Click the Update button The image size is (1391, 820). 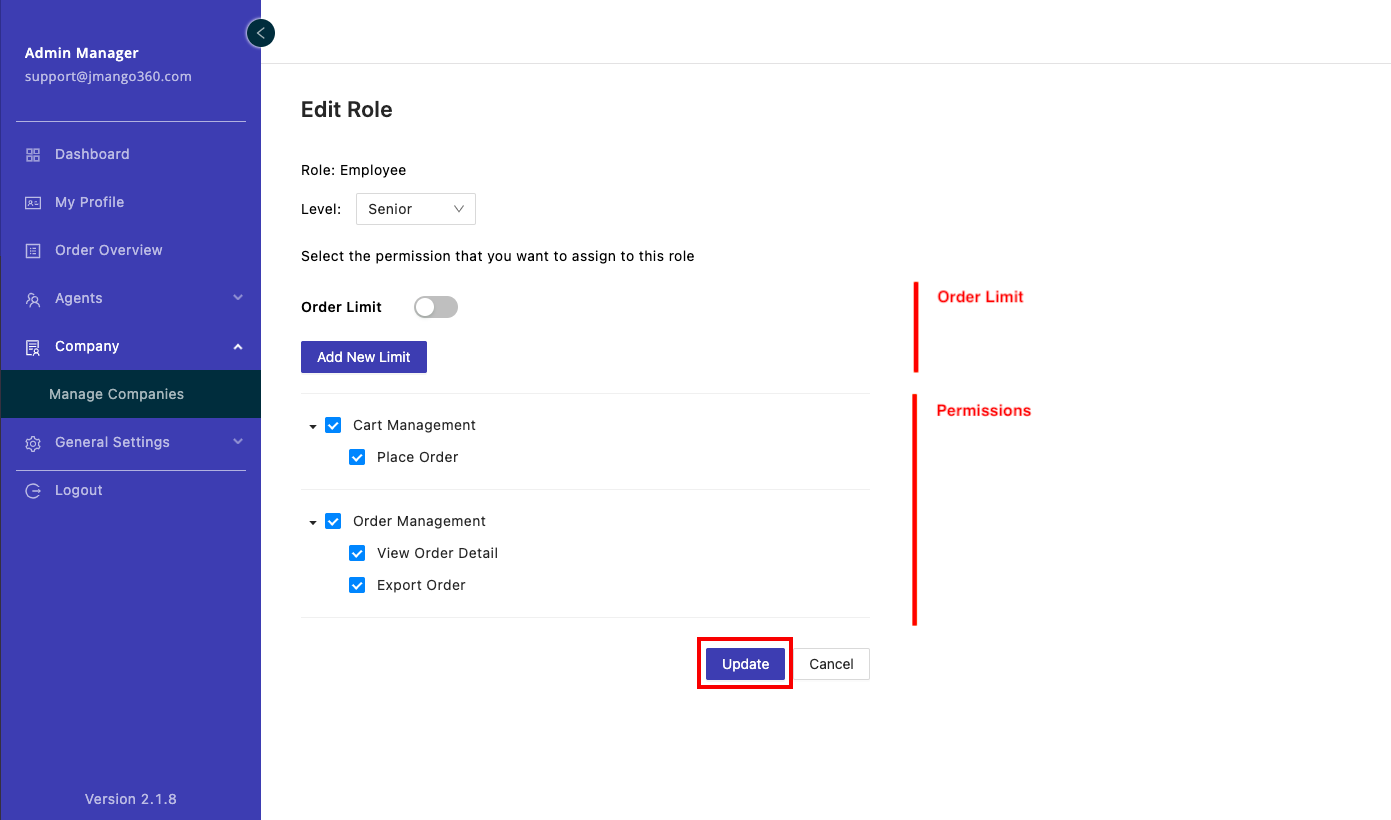tap(745, 664)
